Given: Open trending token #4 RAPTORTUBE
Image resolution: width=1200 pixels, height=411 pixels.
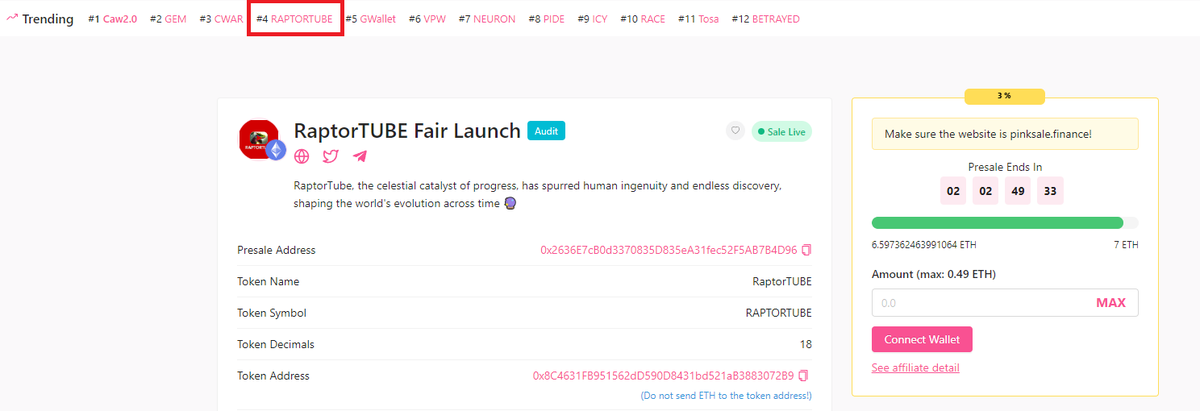Looking at the screenshot, I should [x=294, y=19].
